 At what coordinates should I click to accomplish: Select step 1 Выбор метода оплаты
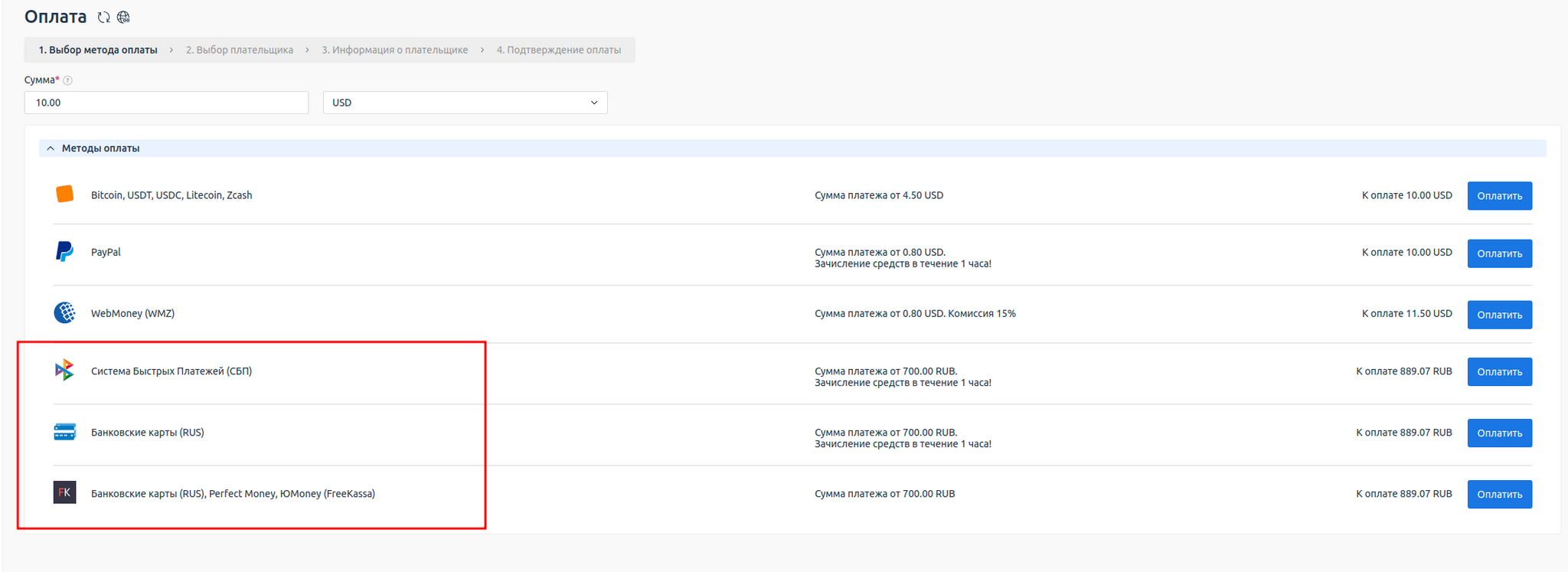(x=98, y=50)
